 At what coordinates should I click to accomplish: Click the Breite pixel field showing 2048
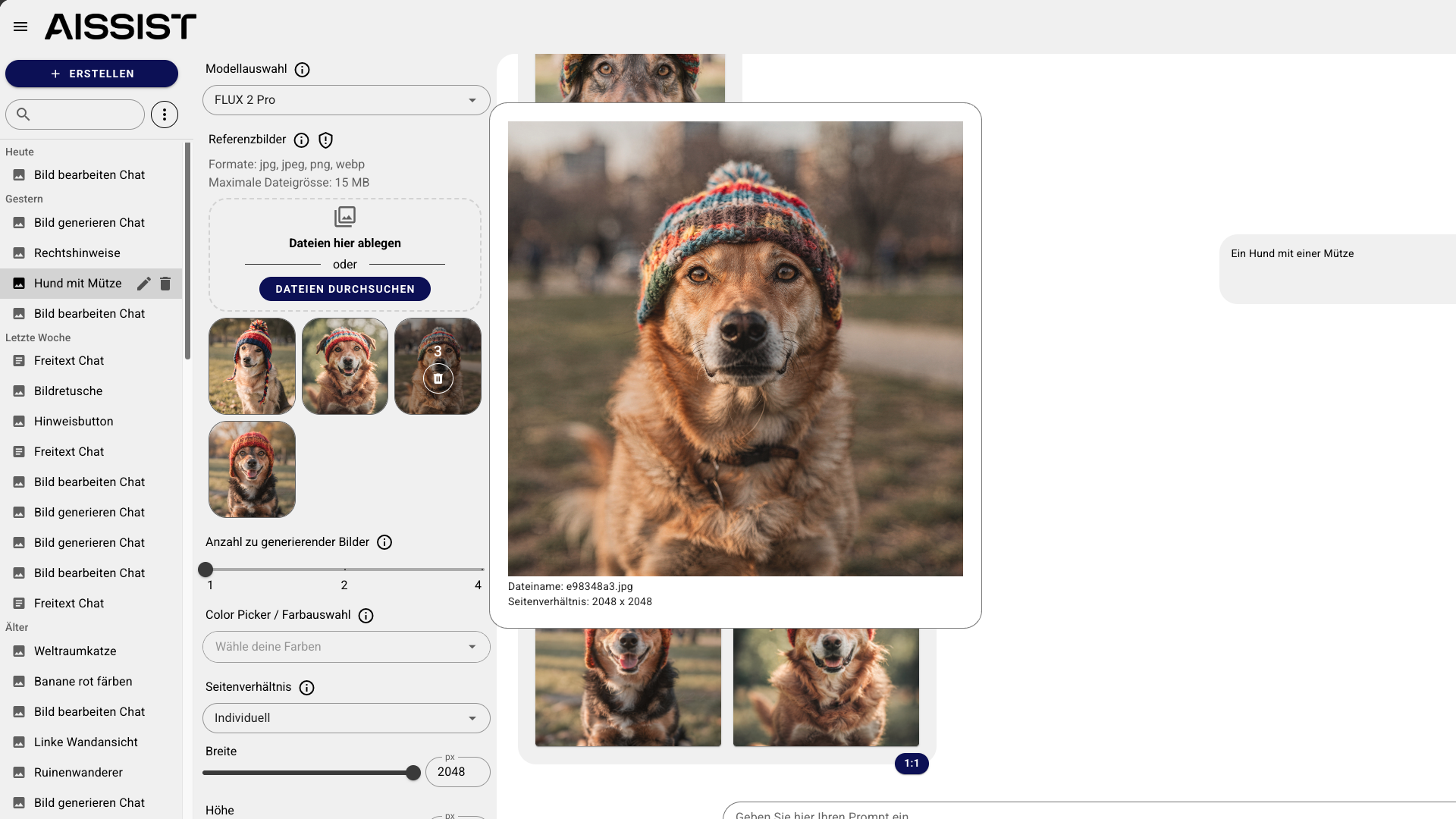click(458, 772)
